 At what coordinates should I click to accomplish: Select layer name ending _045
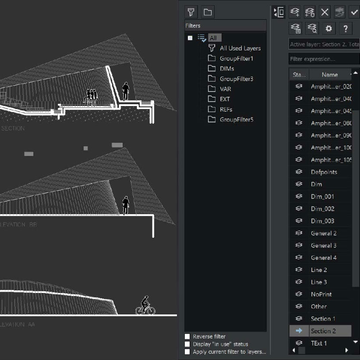[331, 111]
